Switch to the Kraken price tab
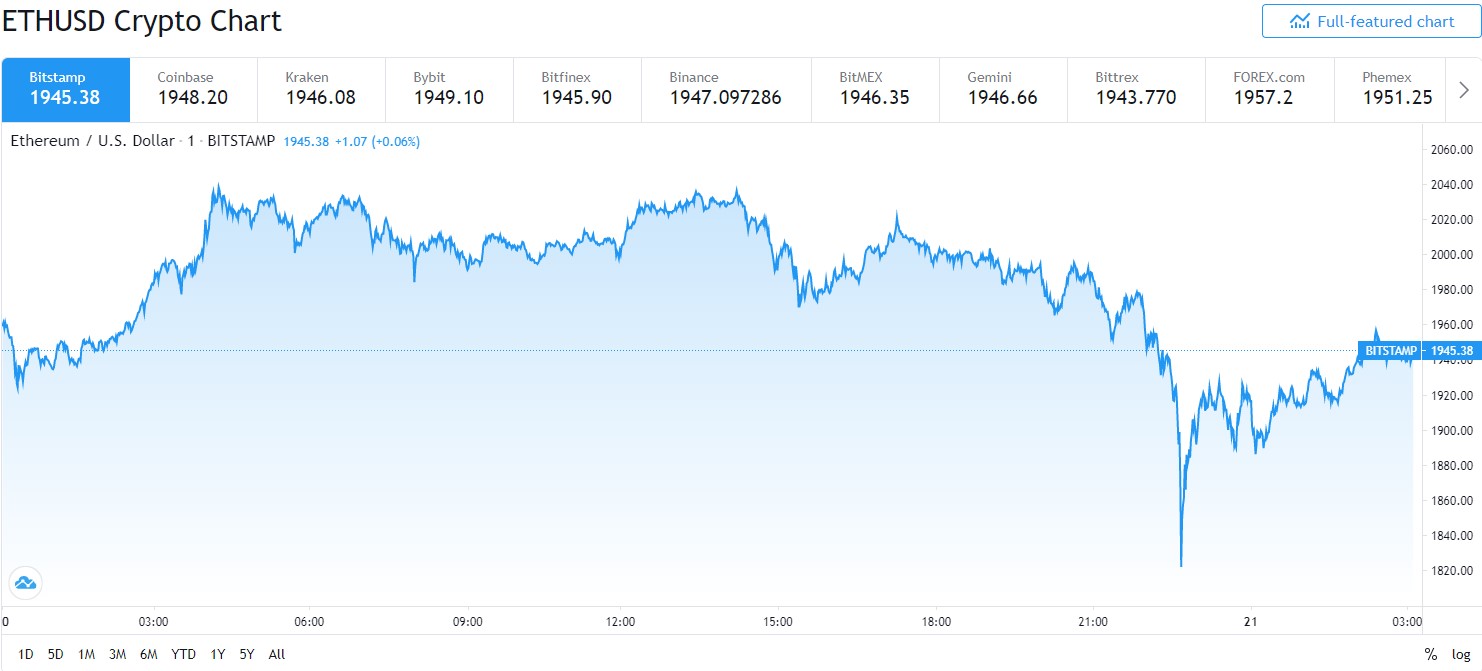This screenshot has width=1482, height=671. pos(321,89)
